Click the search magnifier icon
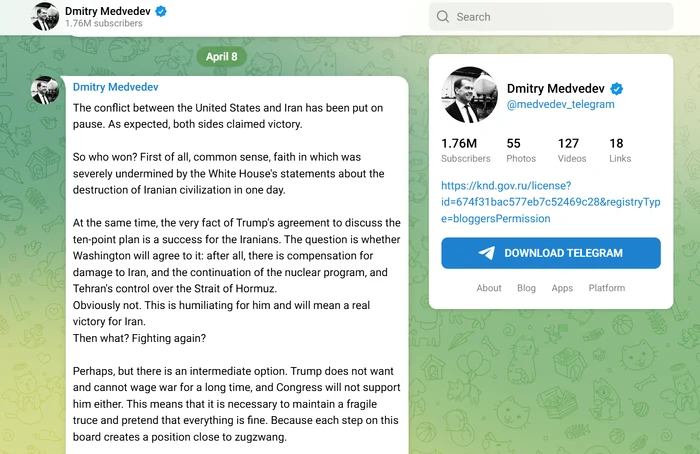 [x=444, y=16]
